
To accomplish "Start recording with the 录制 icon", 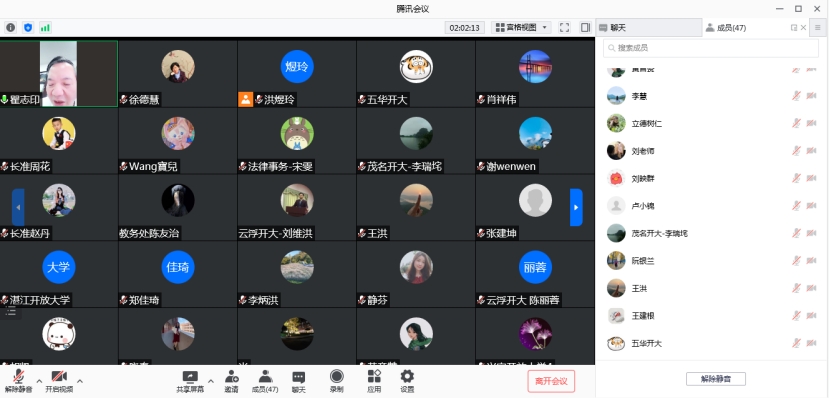I will point(337,376).
